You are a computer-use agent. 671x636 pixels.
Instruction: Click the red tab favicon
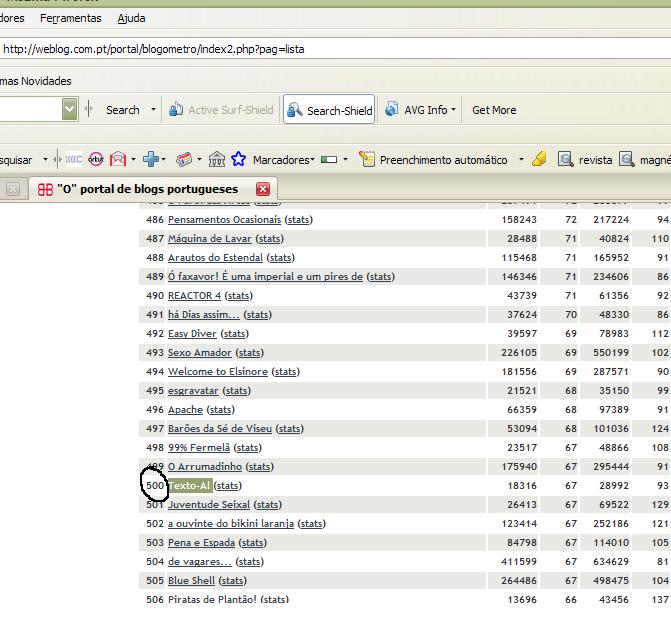[45, 189]
